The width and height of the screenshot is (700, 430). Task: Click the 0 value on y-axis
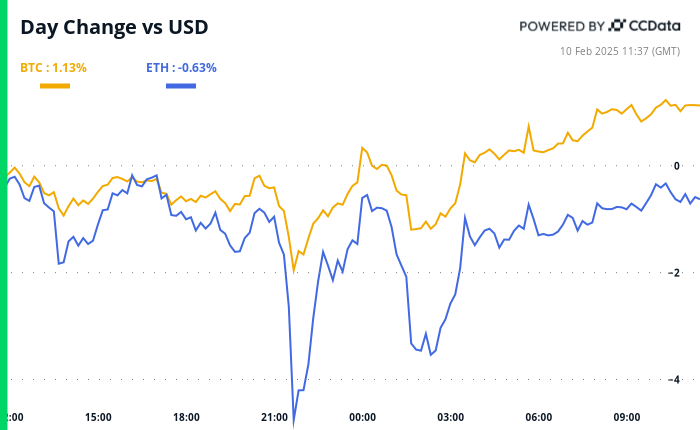pos(676,166)
